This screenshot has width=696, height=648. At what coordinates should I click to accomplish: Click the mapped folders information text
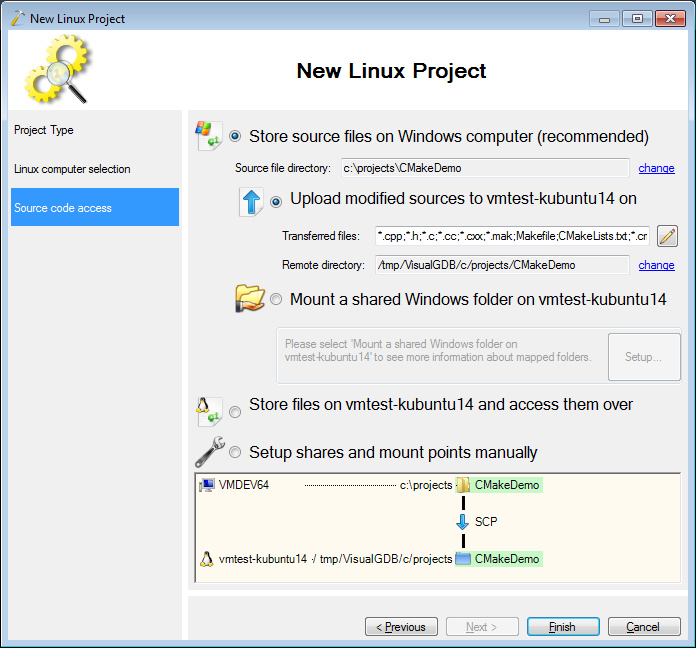(x=438, y=351)
